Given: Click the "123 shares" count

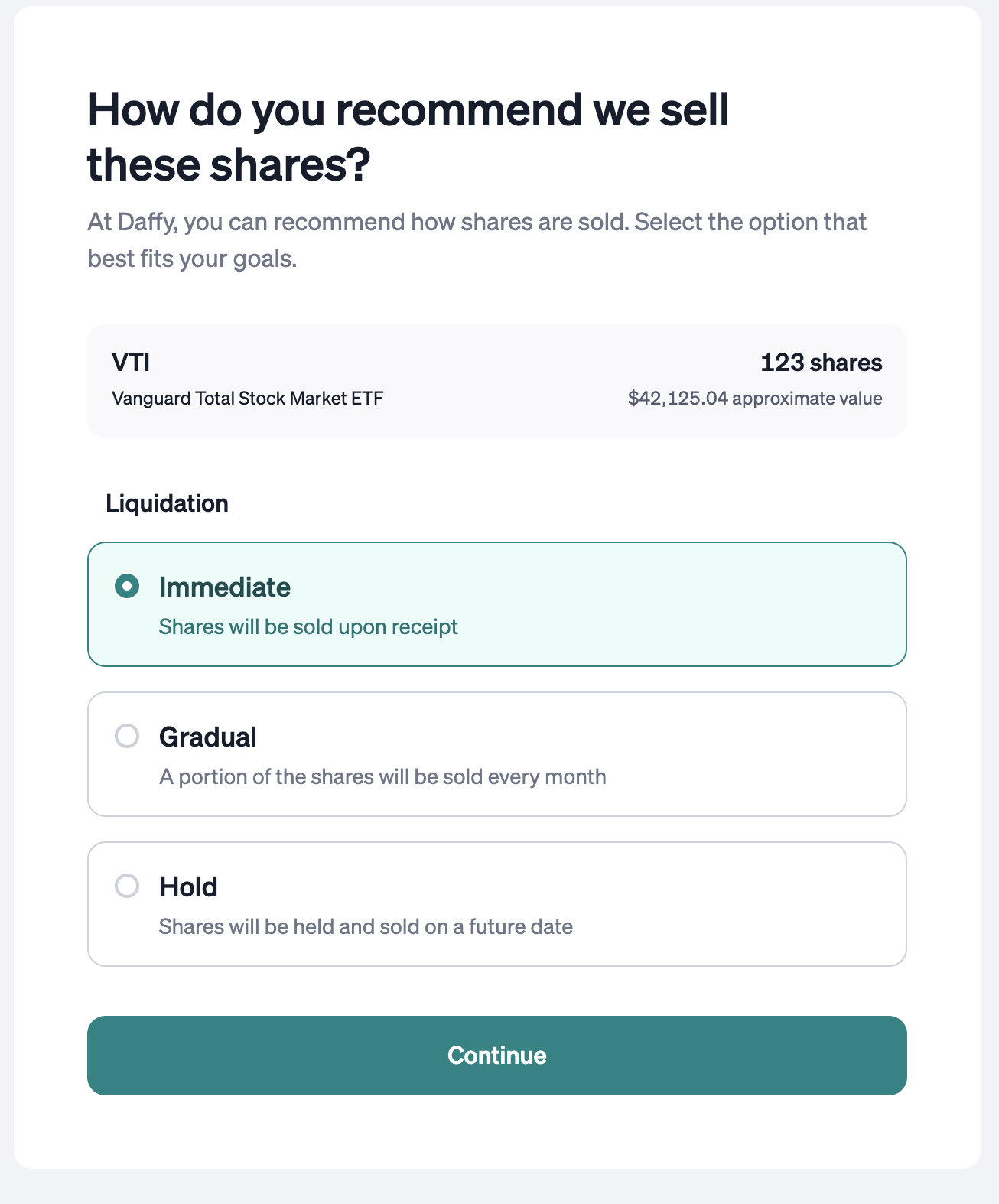Looking at the screenshot, I should [x=821, y=363].
